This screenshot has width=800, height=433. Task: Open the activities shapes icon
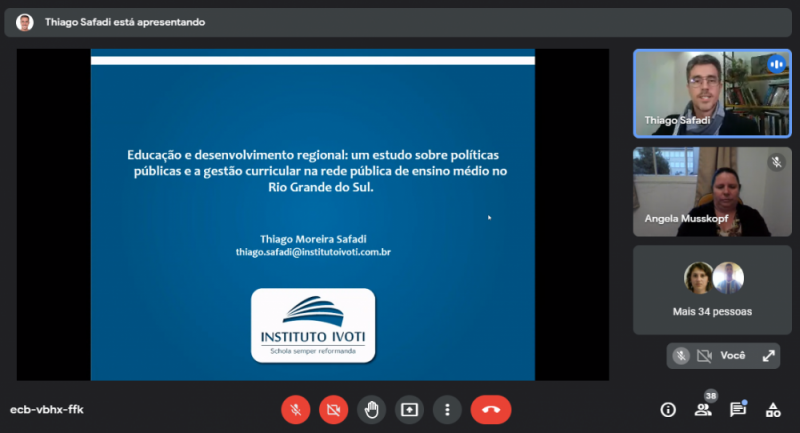[x=773, y=410]
